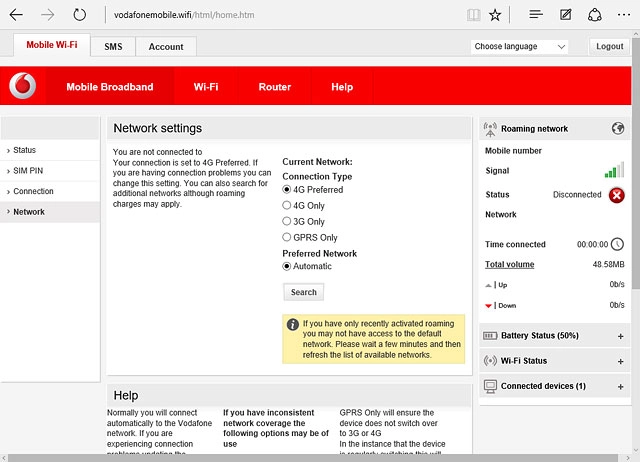Click the browser refresh icon
Screen dimensions: 640x462
79,16
